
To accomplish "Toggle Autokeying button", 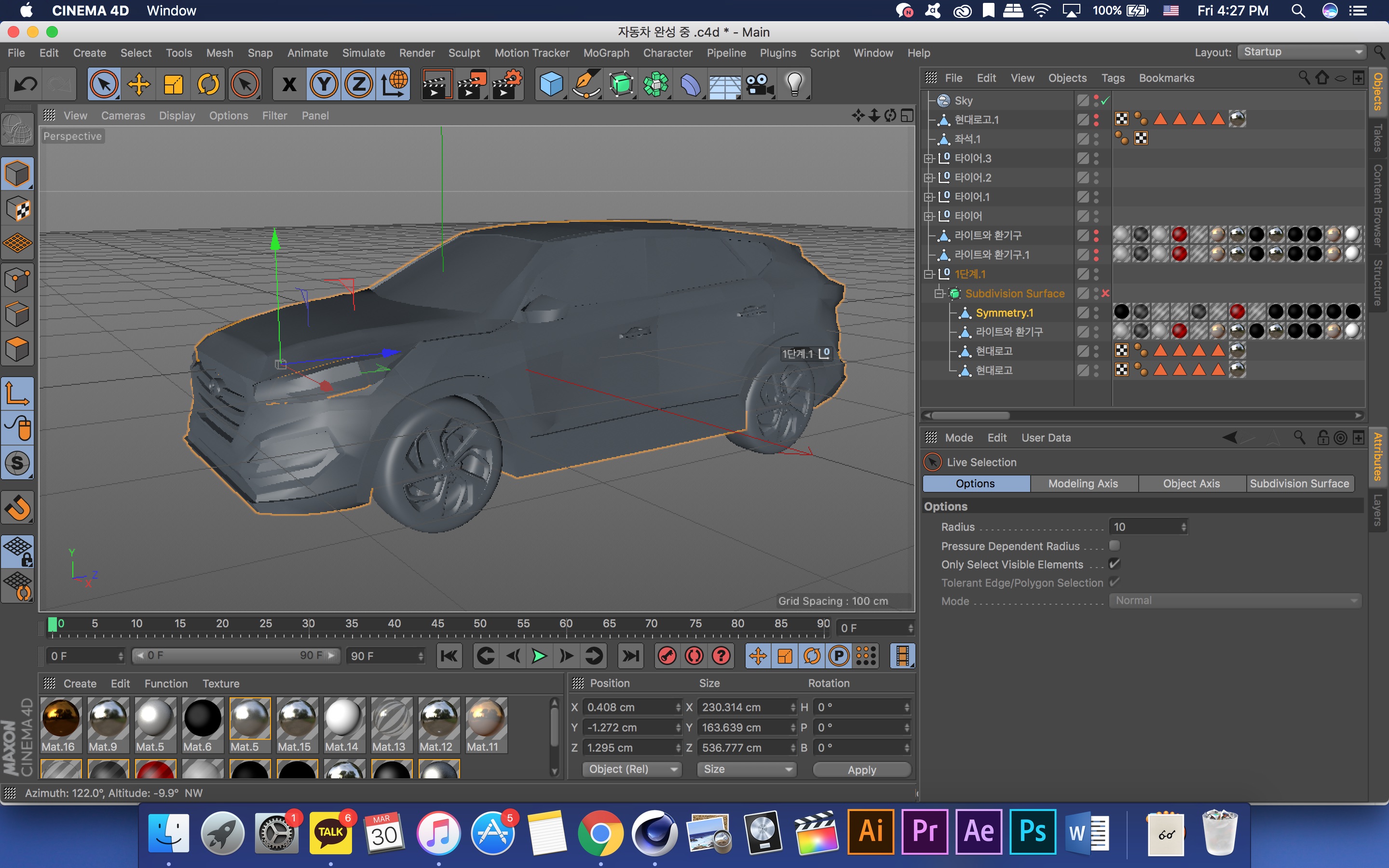I will click(x=694, y=656).
